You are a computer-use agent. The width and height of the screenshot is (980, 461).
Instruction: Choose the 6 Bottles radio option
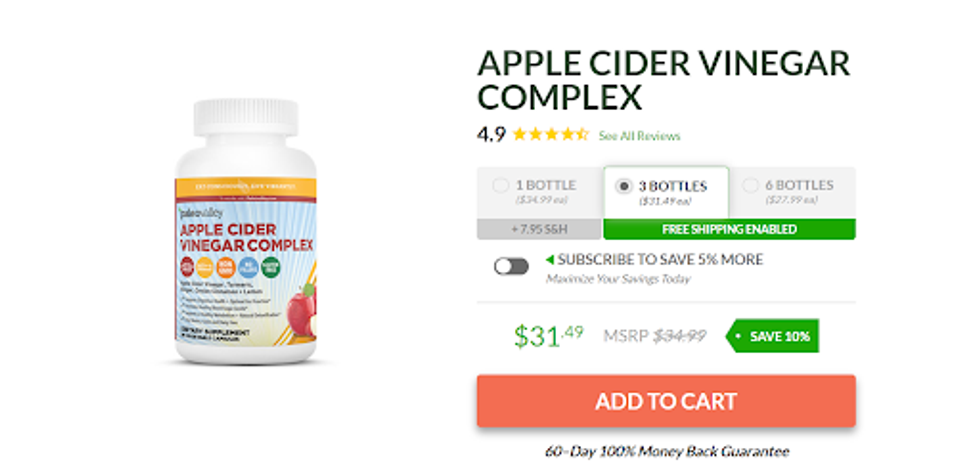point(751,186)
